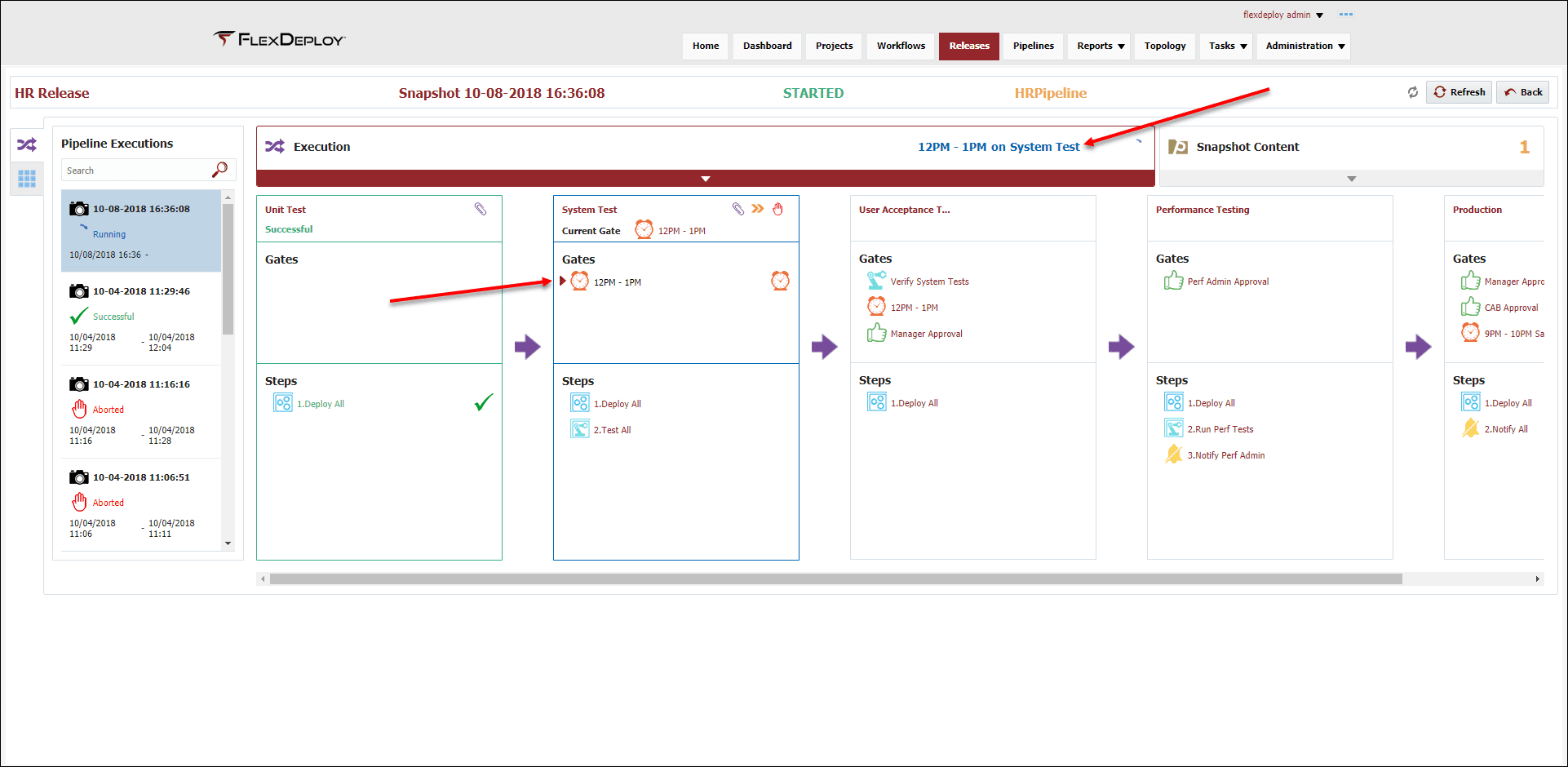Click the alarm clock icon right of 12PM gate
1568x767 pixels.
780,282
